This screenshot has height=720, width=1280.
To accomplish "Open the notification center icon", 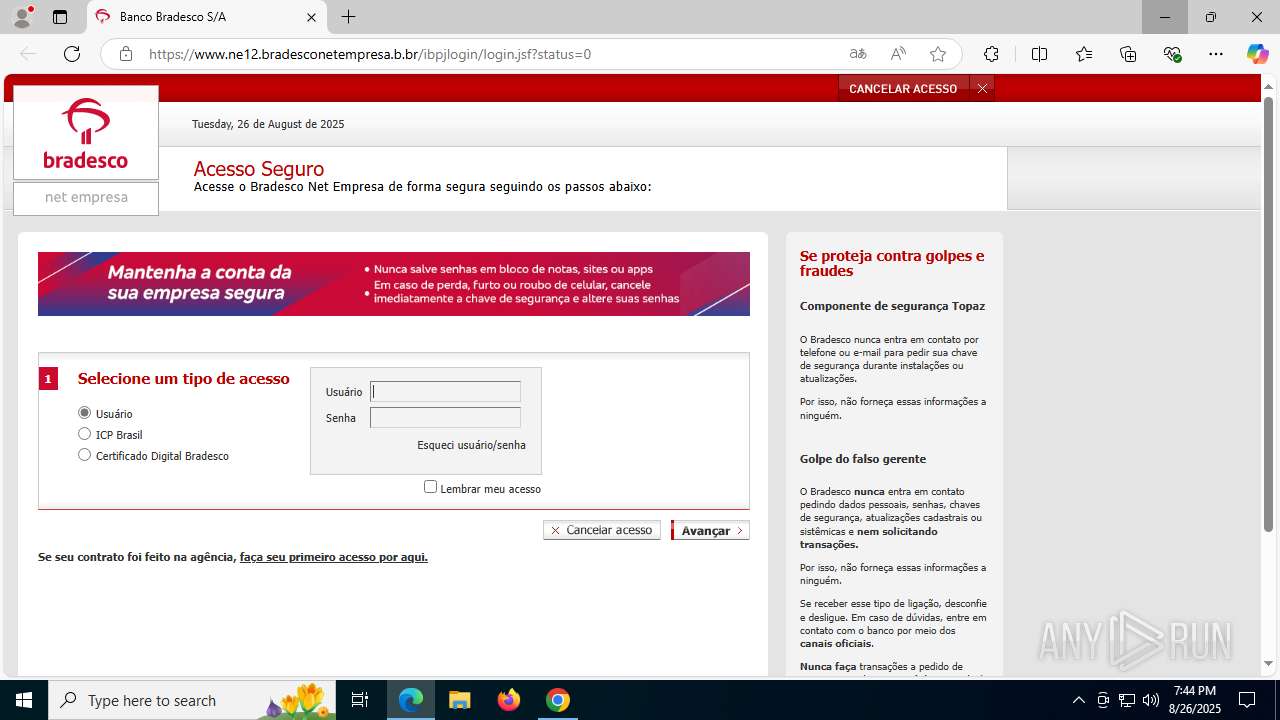I will (1247, 700).
